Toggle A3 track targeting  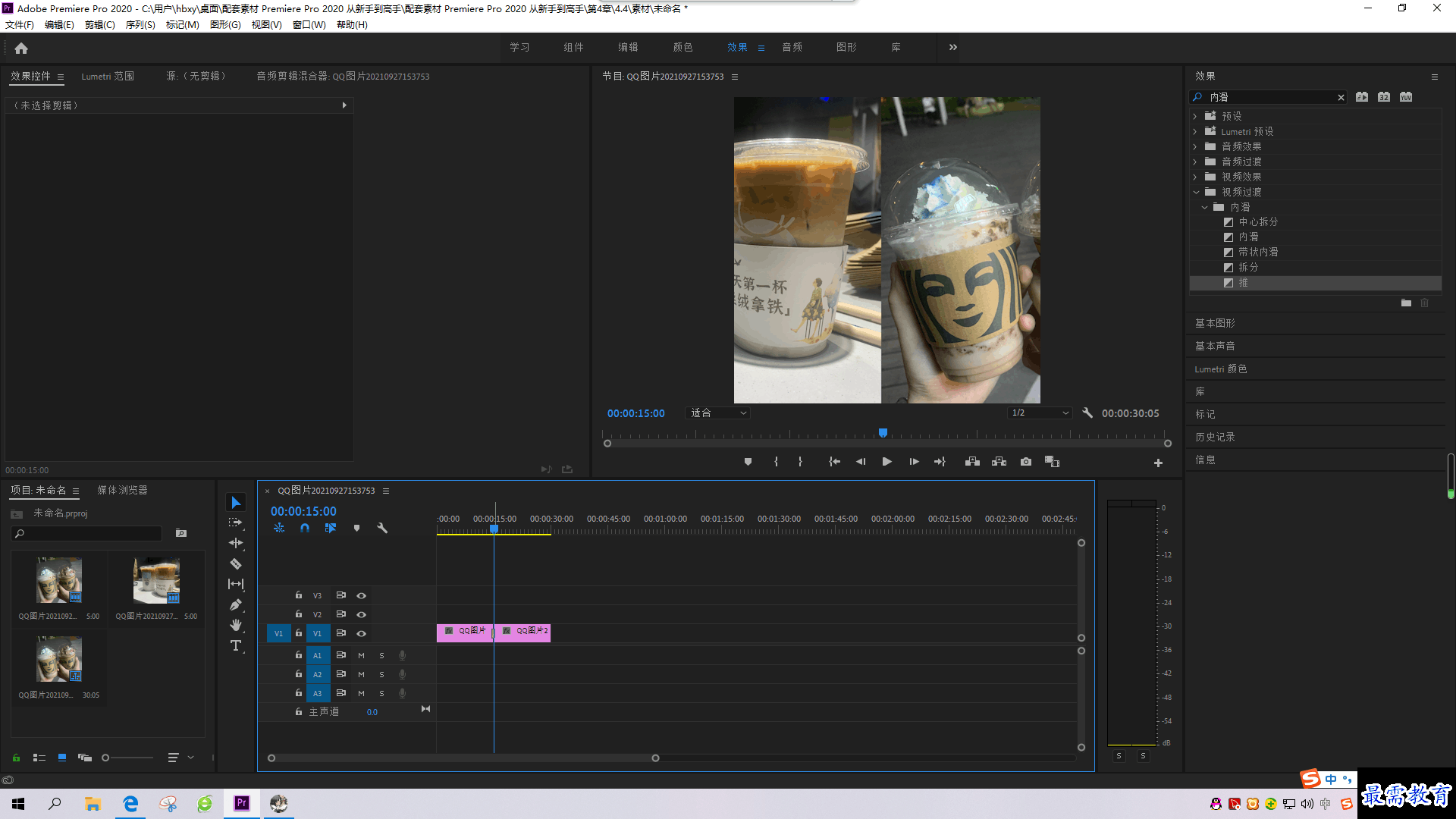(318, 693)
